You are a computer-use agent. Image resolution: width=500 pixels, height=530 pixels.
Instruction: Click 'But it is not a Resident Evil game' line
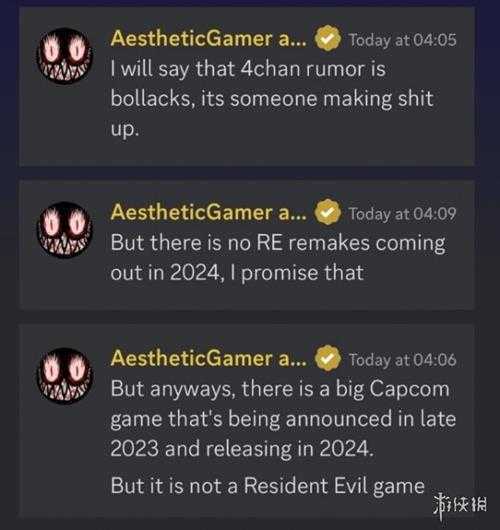coord(267,486)
